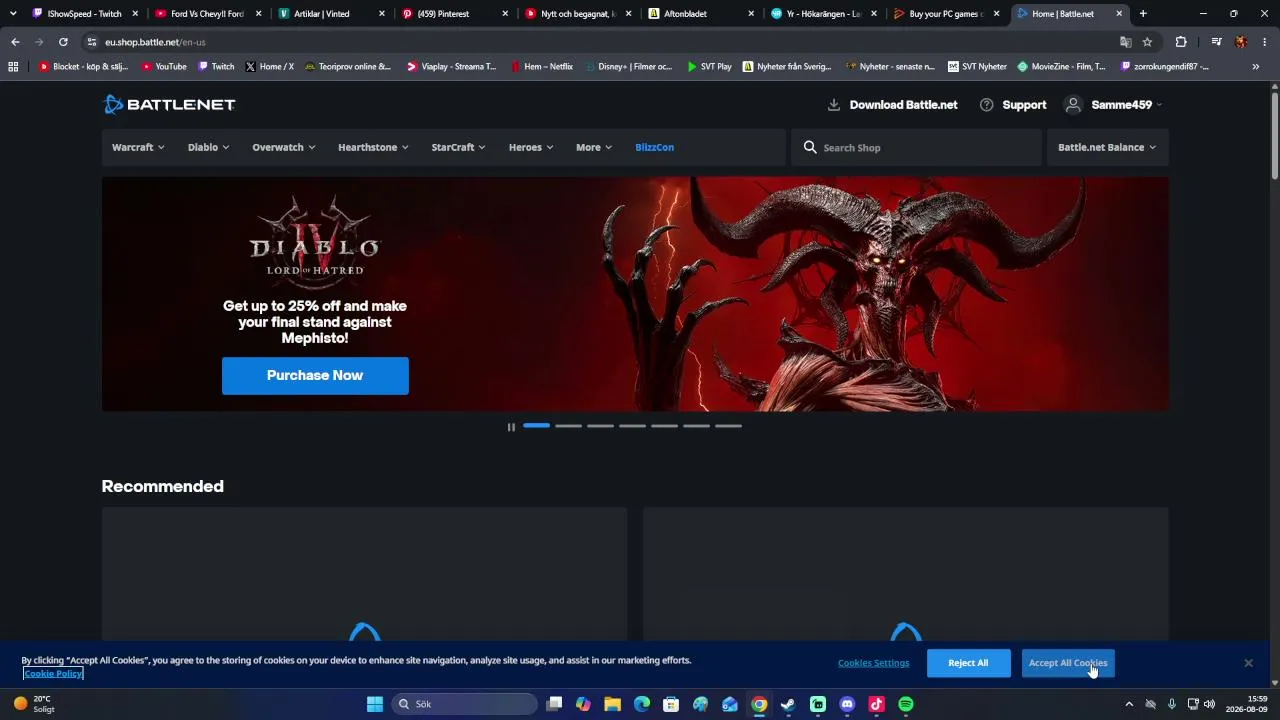
Task: Click Accept All Cookies
Action: pos(1068,663)
